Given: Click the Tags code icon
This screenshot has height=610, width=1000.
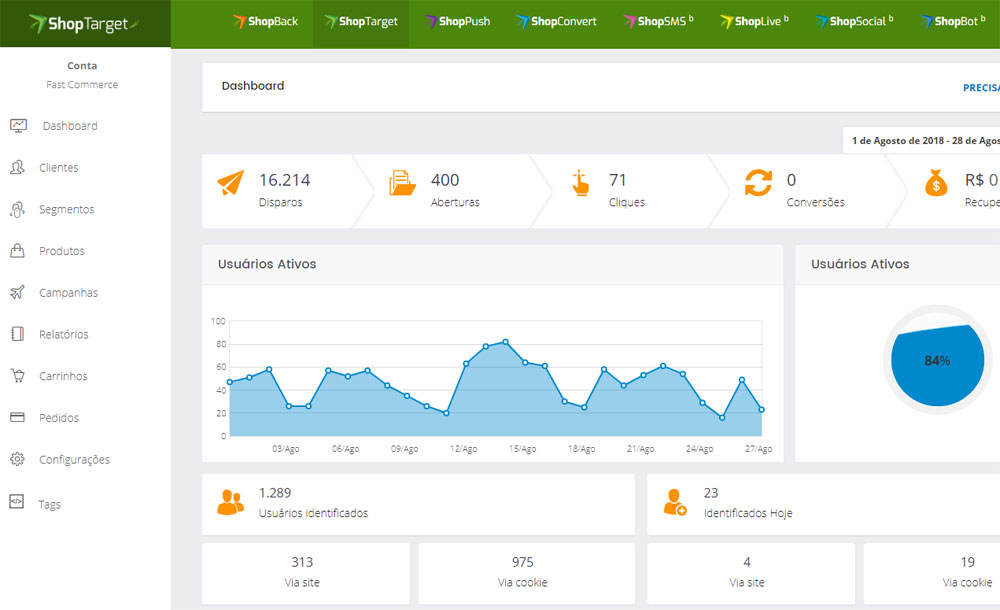Looking at the screenshot, I should click(17, 502).
